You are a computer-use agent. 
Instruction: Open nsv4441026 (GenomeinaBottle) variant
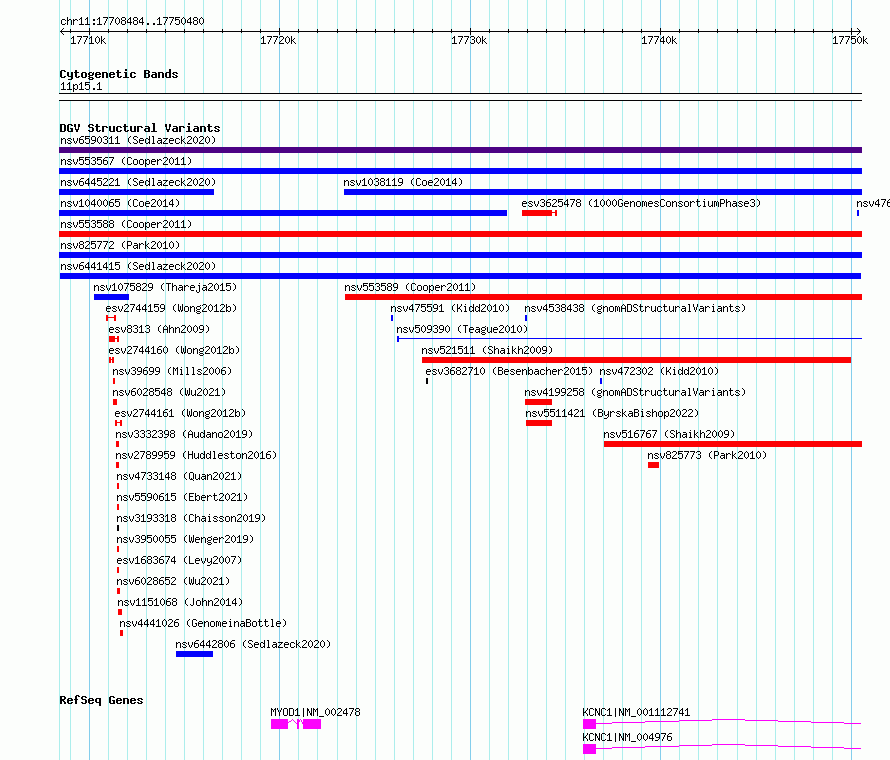pyautogui.click(x=203, y=623)
